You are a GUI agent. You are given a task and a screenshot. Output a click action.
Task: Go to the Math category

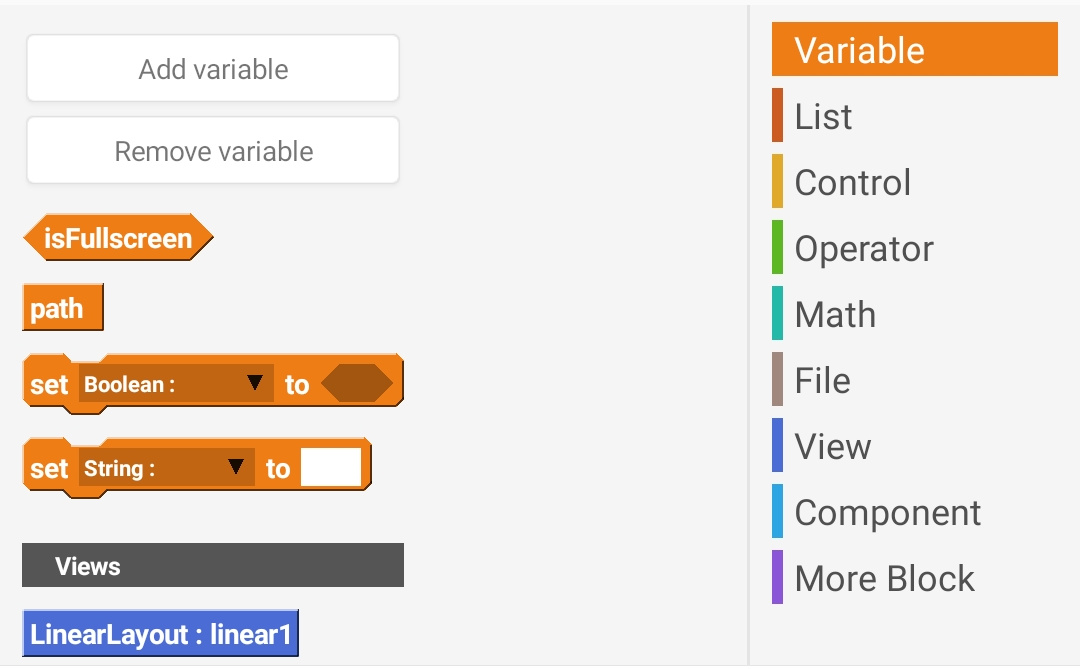point(834,314)
